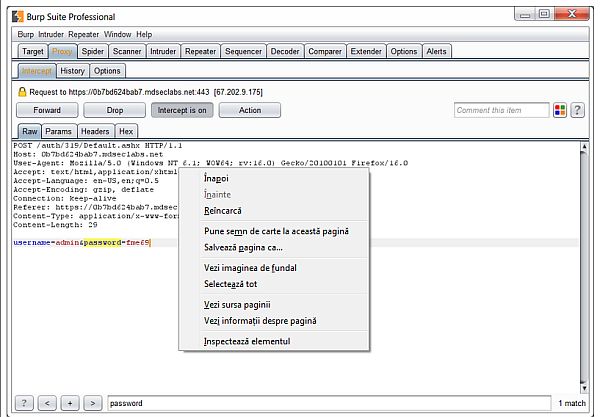The image size is (600, 417).
Task: Toggle the Intercept is on button
Action: point(182,110)
